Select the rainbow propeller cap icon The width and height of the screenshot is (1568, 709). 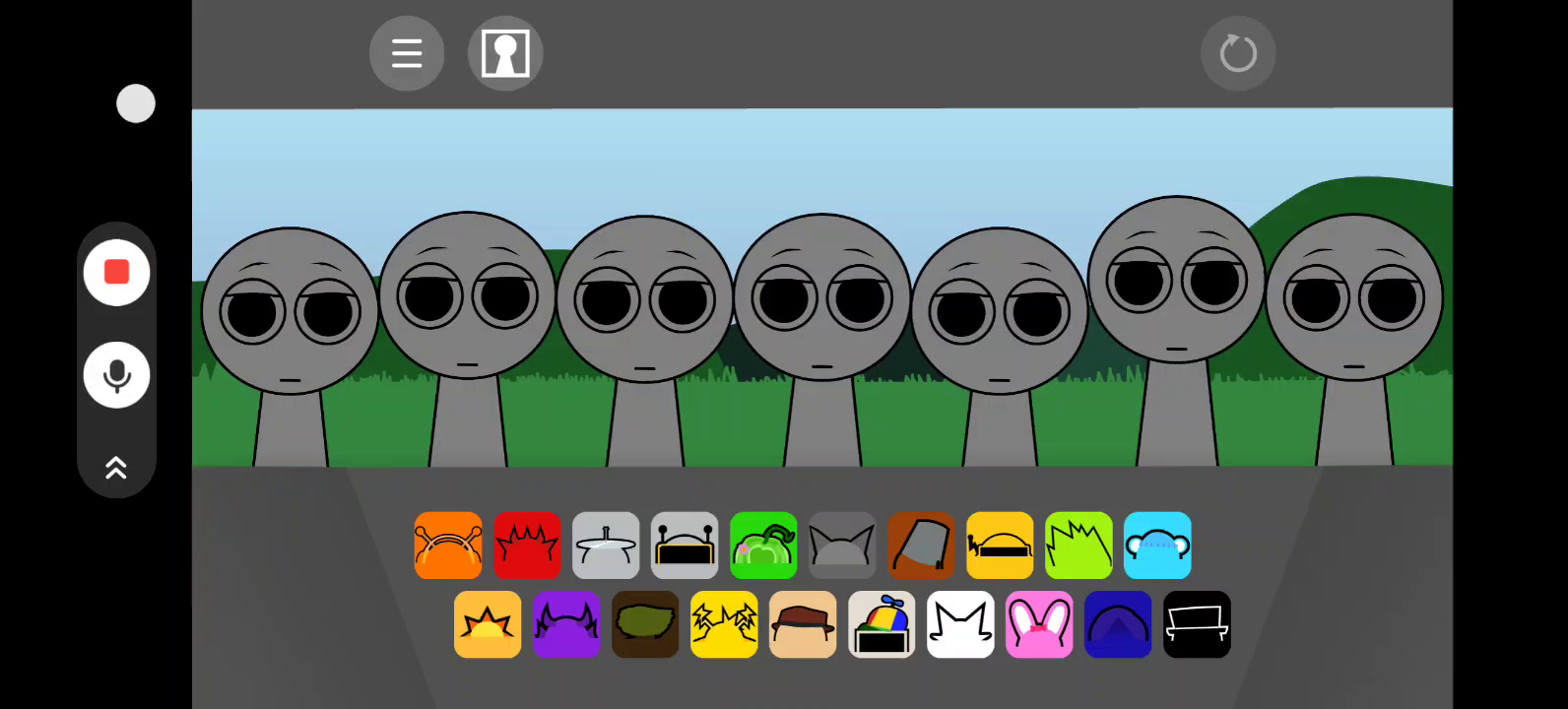tap(882, 624)
